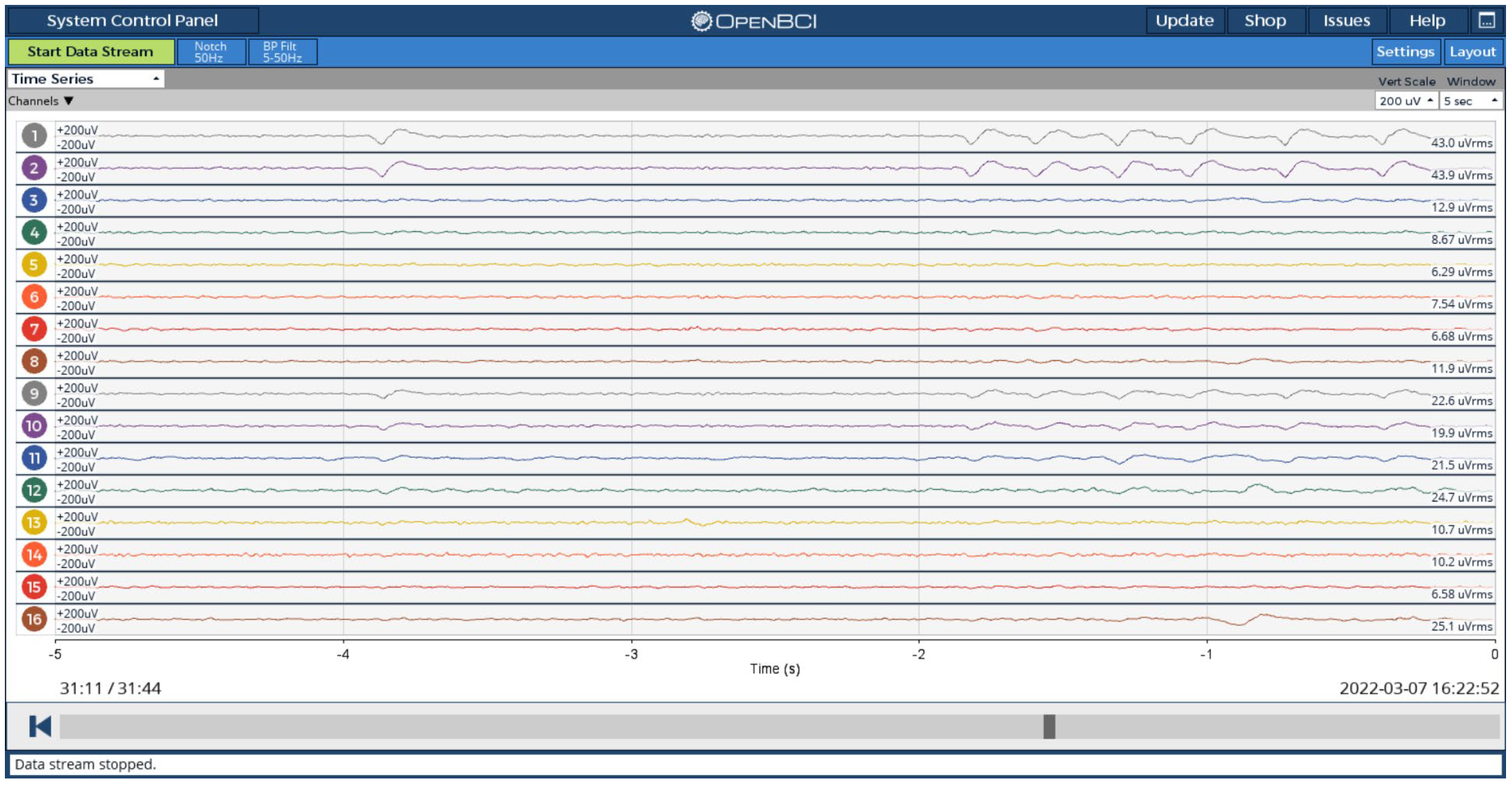
Task: Click the playback position slider handle
Action: (x=1049, y=726)
